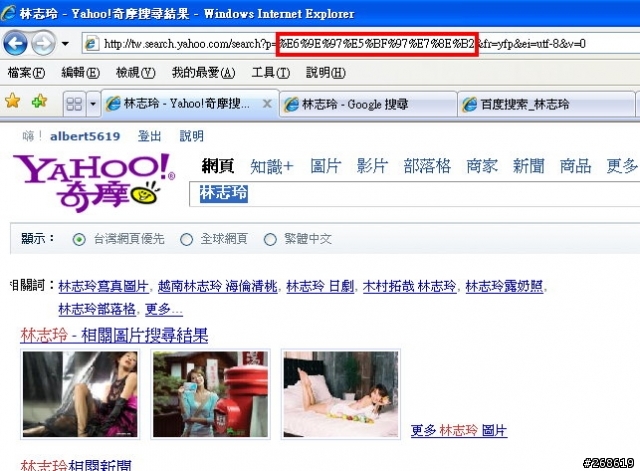The height and width of the screenshot is (471, 640).
Task: Open 林志玲 - 相關圖片搜尋結果 heading link
Action: (x=114, y=335)
